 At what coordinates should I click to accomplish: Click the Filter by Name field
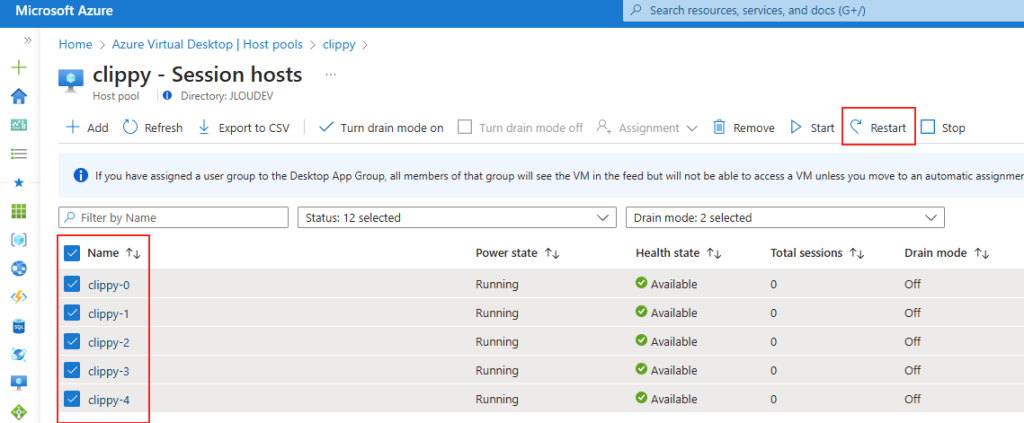[173, 217]
